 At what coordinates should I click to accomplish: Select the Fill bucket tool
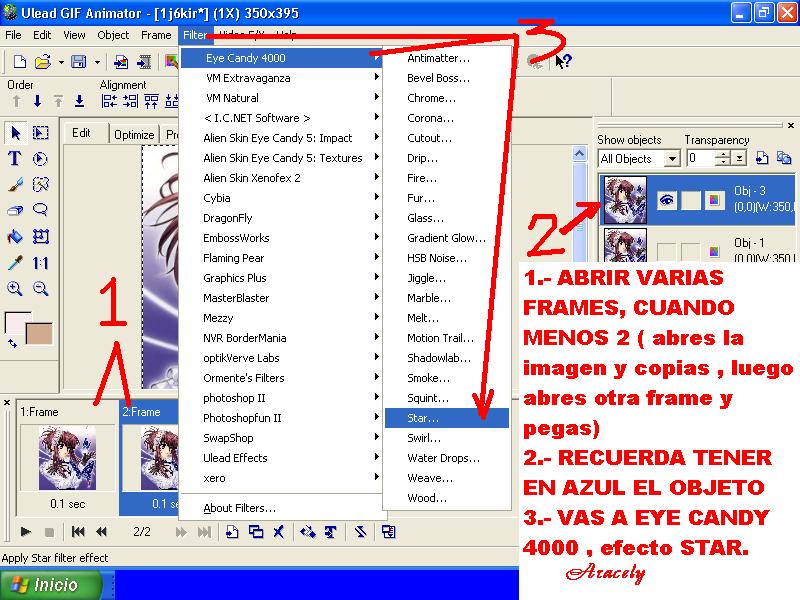[x=15, y=236]
